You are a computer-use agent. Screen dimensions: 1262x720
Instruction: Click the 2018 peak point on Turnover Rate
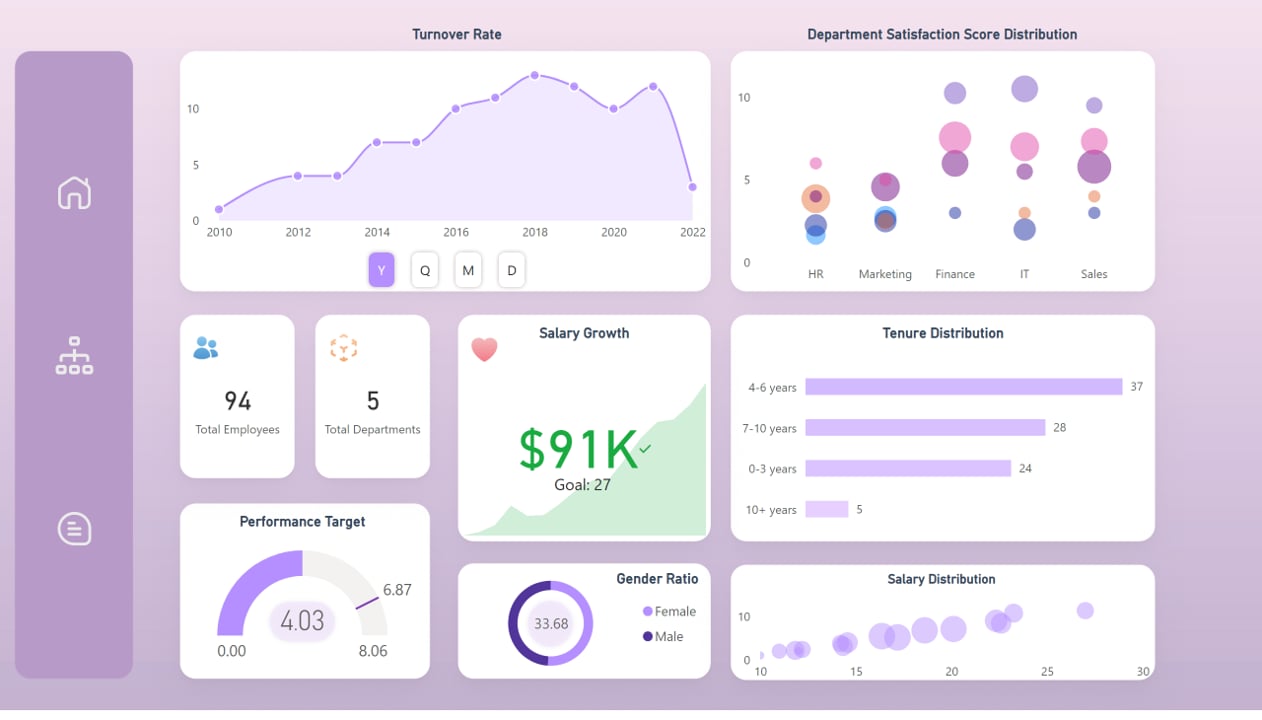click(535, 76)
